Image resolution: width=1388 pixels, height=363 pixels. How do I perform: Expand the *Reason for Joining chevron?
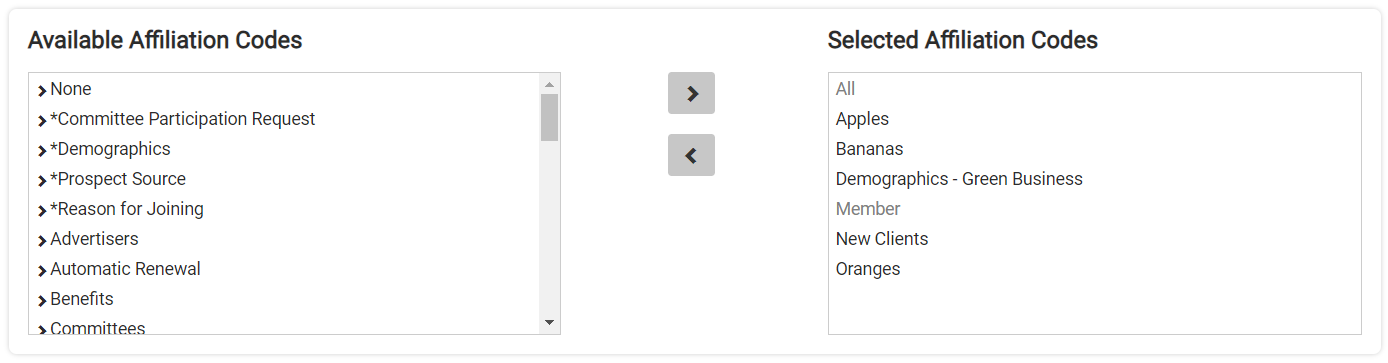[42, 211]
